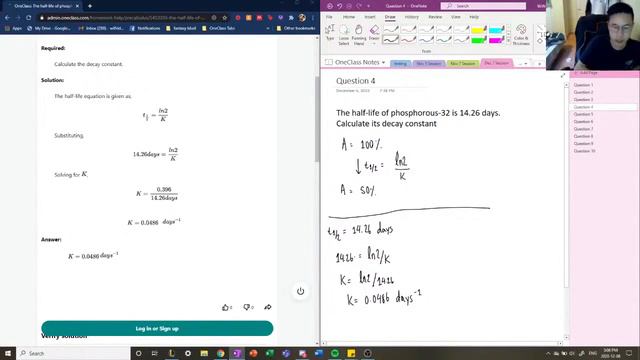The width and height of the screenshot is (640, 360).
Task: Select the Type tool in OneNote's Draw ribbon
Action: pyautogui.click(x=330, y=33)
